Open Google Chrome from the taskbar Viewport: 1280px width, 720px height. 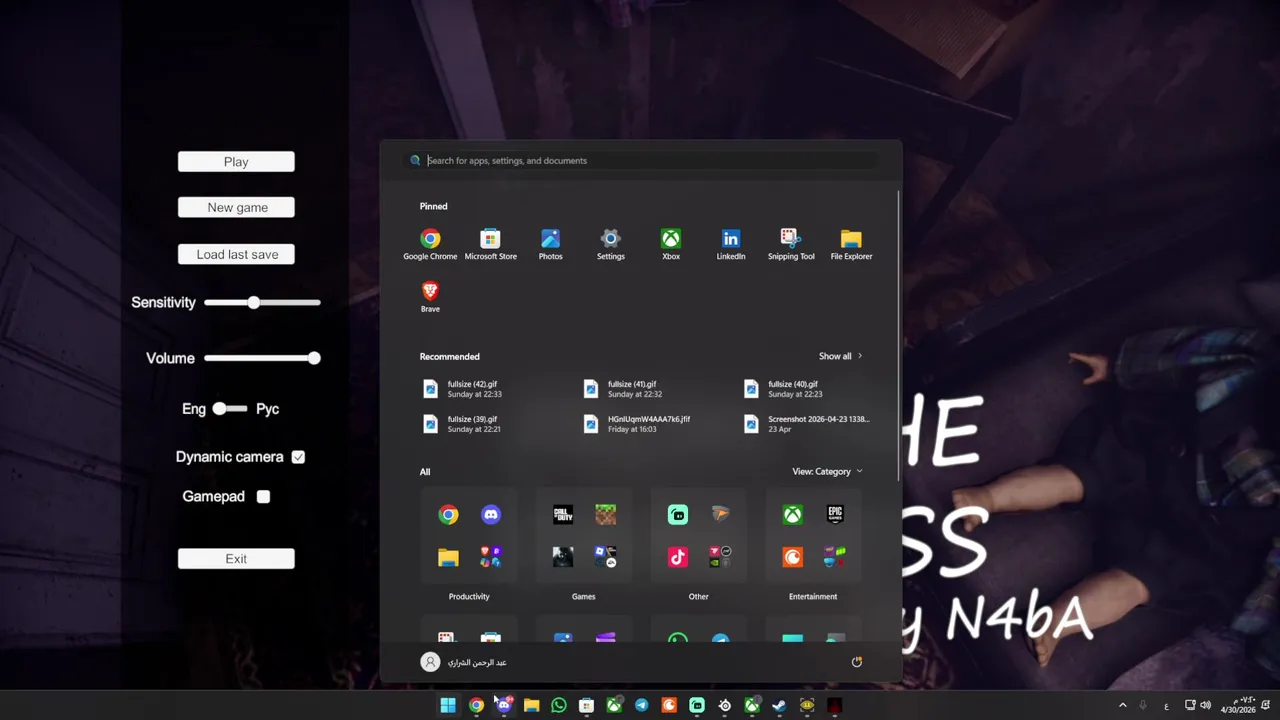[x=476, y=705]
